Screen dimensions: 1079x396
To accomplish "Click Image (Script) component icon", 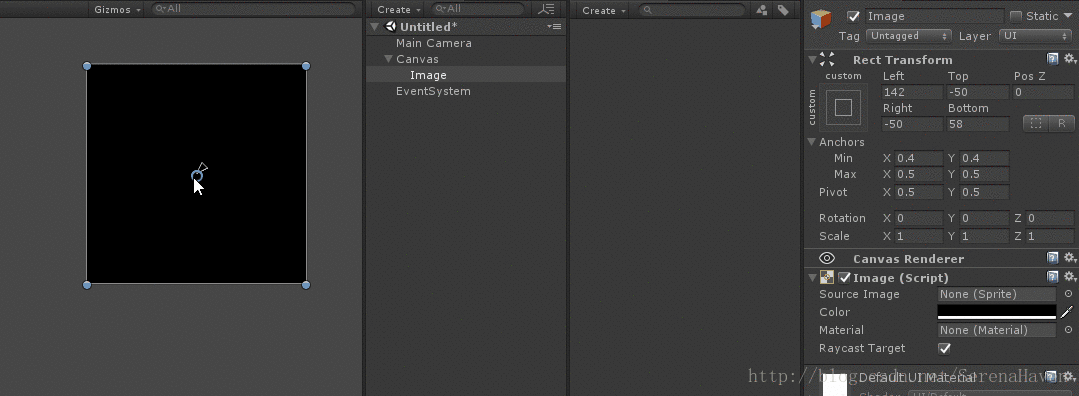I will 827,278.
